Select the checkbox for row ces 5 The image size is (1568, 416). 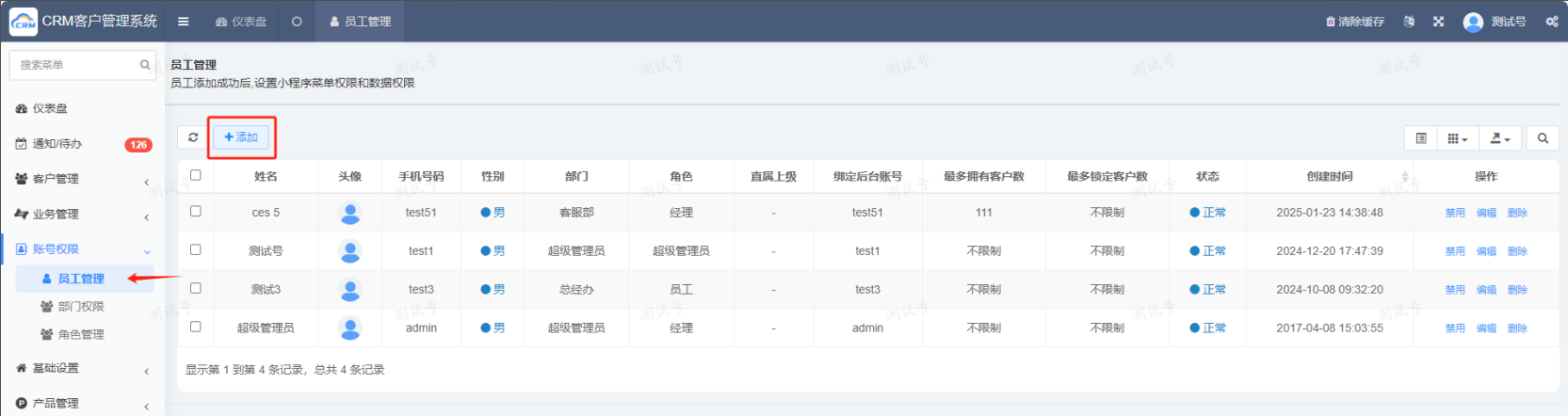click(196, 212)
